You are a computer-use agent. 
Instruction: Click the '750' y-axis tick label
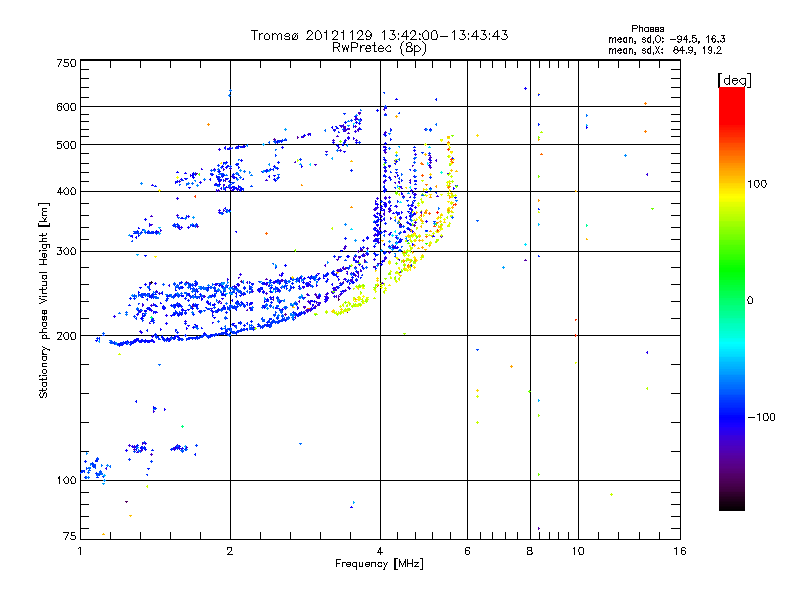point(66,63)
